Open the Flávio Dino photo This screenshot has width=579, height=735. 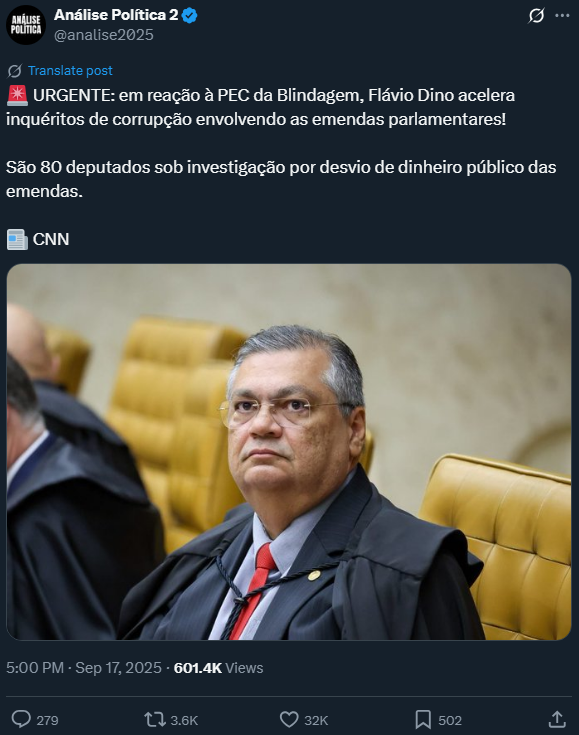point(289,452)
